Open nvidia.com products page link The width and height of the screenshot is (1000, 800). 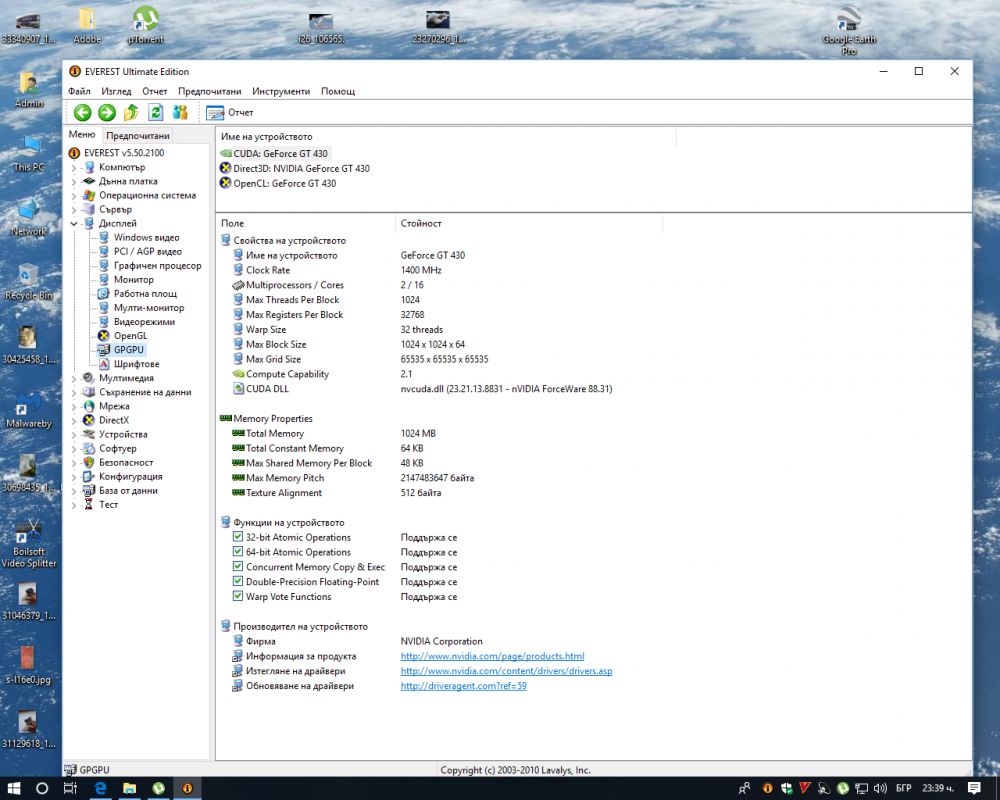click(x=492, y=656)
